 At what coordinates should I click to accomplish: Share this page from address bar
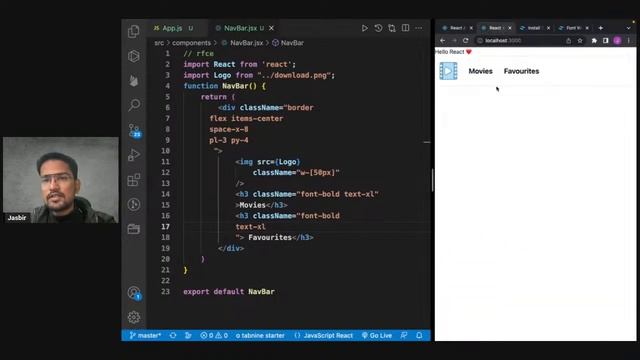tap(569, 40)
